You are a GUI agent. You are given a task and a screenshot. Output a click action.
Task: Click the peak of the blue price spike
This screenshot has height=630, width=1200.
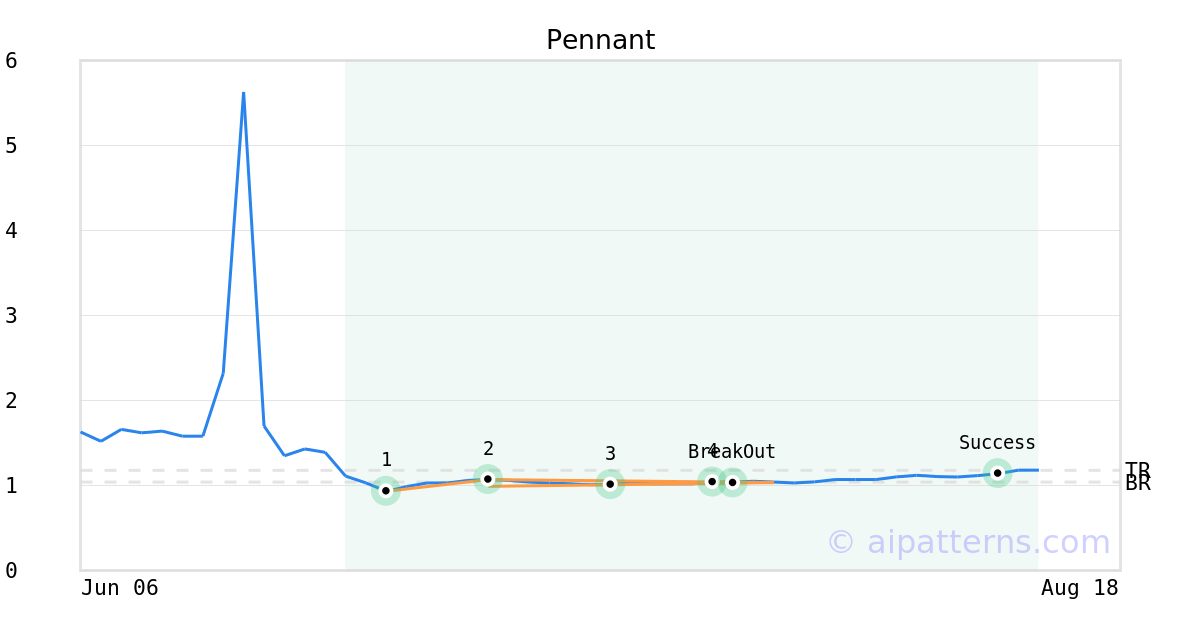point(243,93)
